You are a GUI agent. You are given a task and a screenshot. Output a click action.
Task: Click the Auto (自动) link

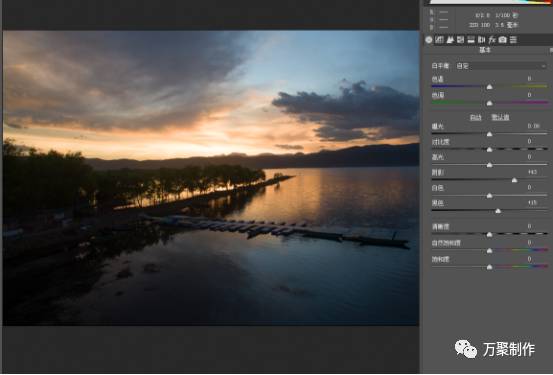475,117
